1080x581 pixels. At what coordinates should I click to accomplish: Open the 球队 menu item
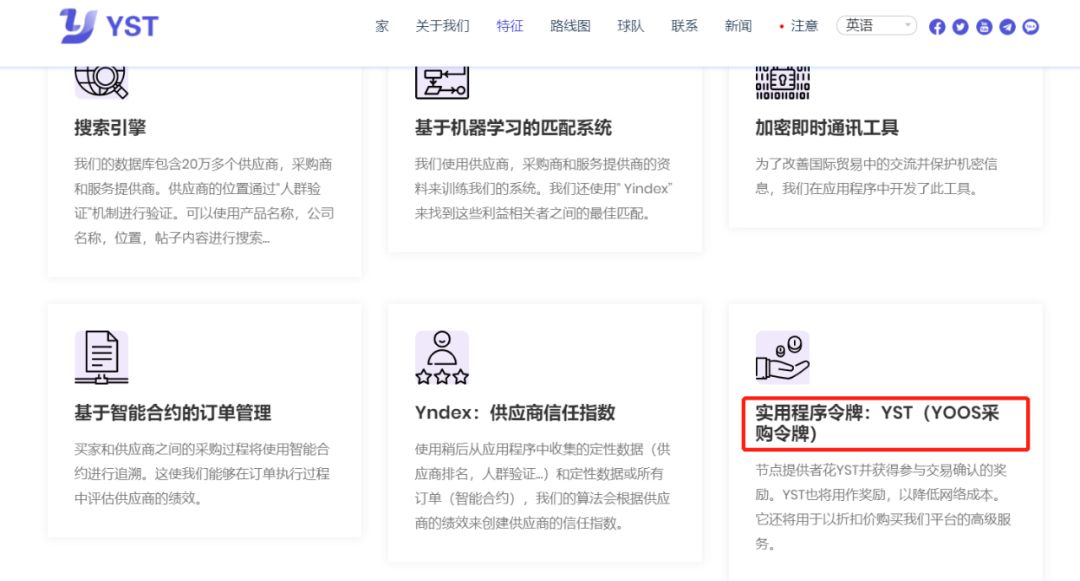pos(631,26)
